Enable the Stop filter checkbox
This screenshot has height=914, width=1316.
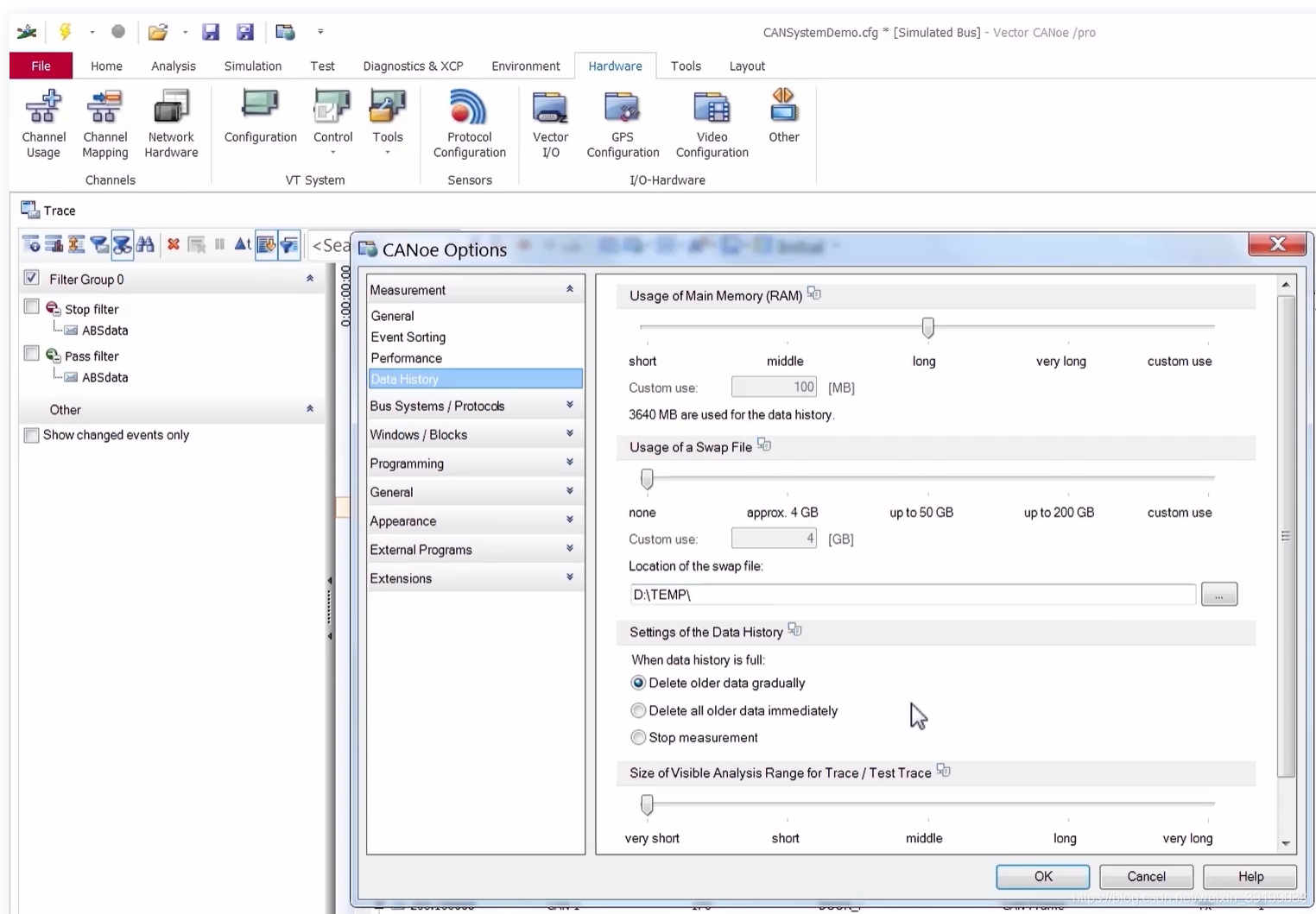point(32,307)
